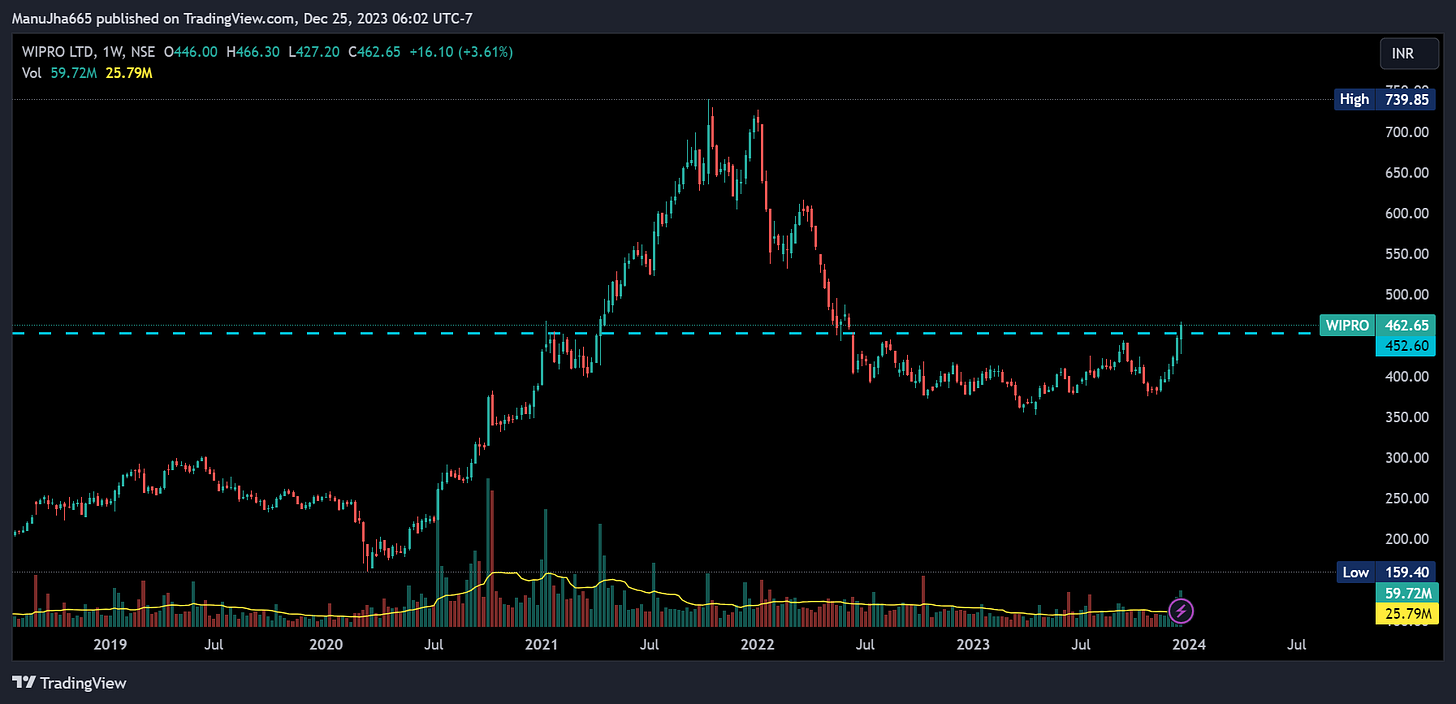The width and height of the screenshot is (1456, 704).
Task: Click the 650.00 price axis label
Action: pos(1405,172)
